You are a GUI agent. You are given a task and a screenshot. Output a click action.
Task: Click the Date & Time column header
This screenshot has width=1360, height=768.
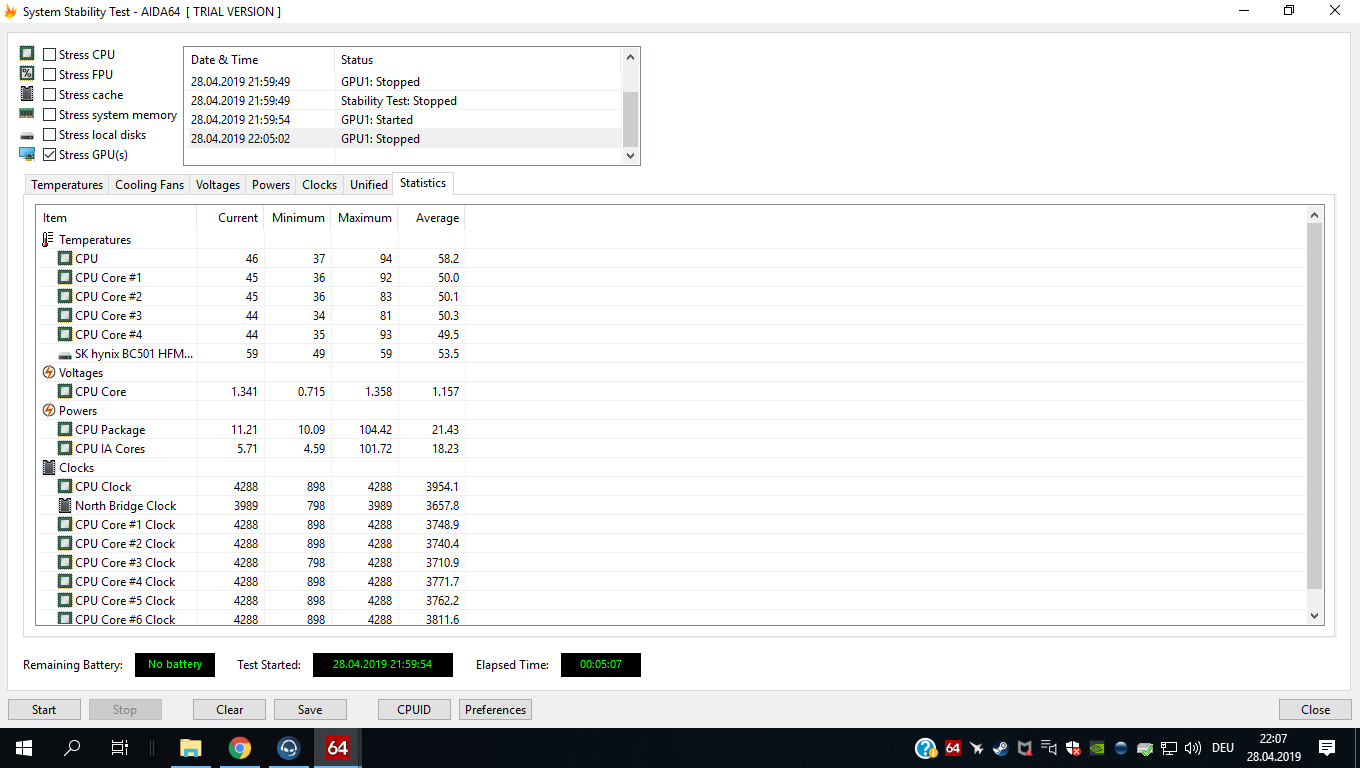tap(260, 60)
